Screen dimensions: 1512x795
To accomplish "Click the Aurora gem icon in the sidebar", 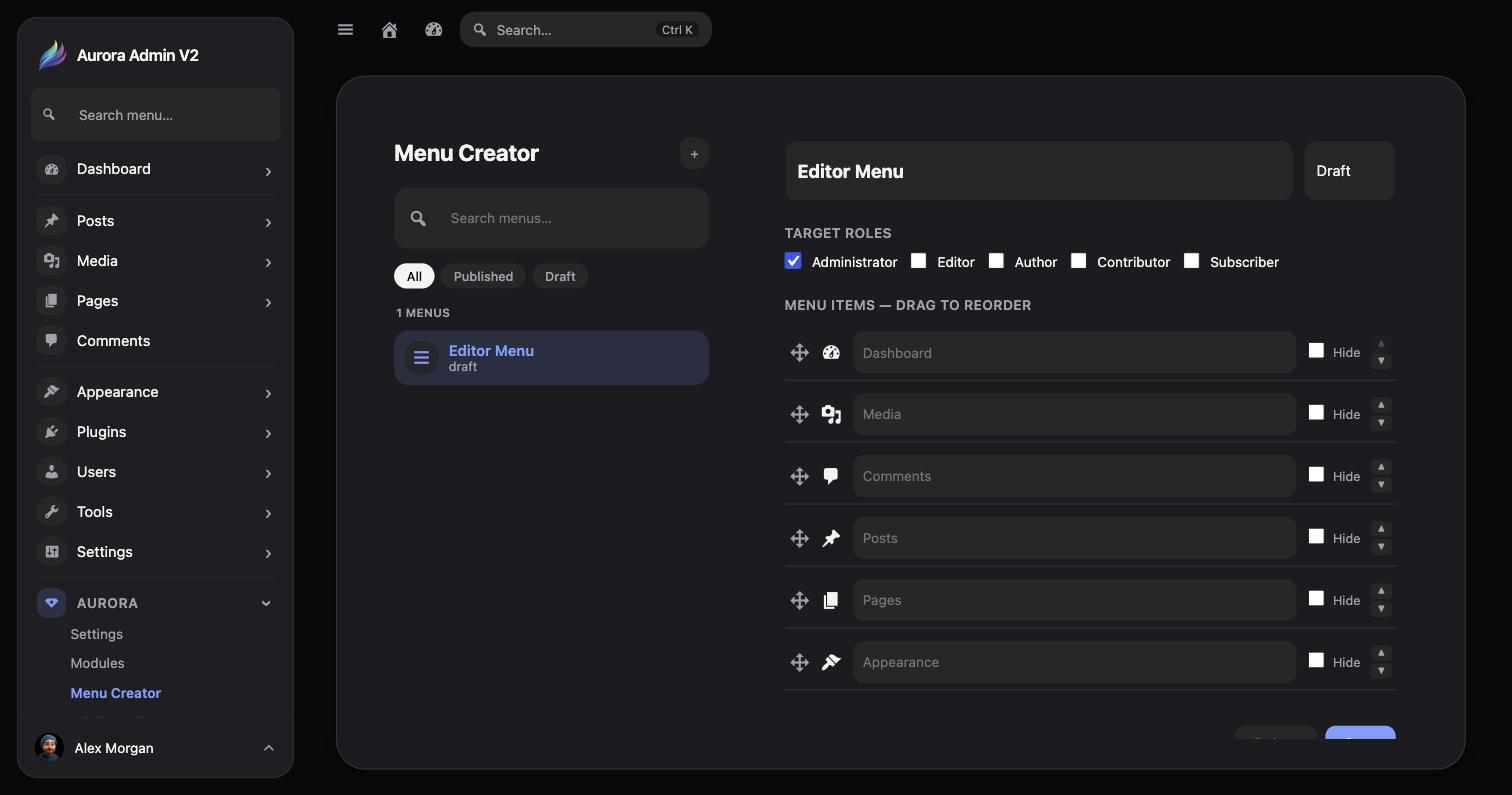I will [x=52, y=603].
